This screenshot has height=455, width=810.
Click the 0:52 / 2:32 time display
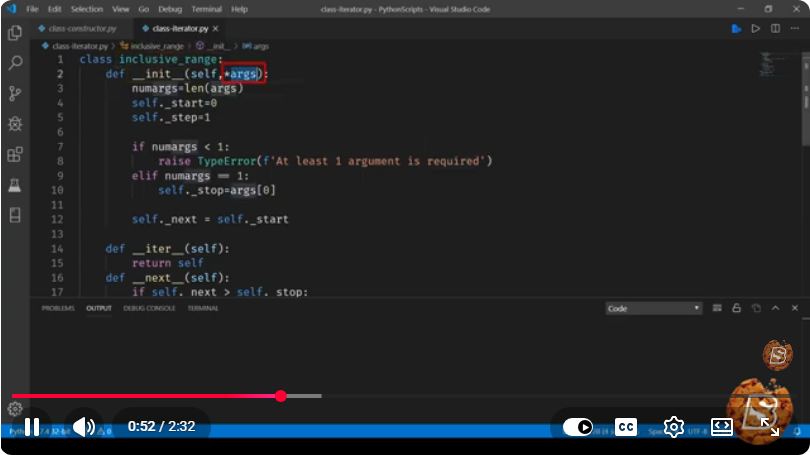tap(161, 427)
